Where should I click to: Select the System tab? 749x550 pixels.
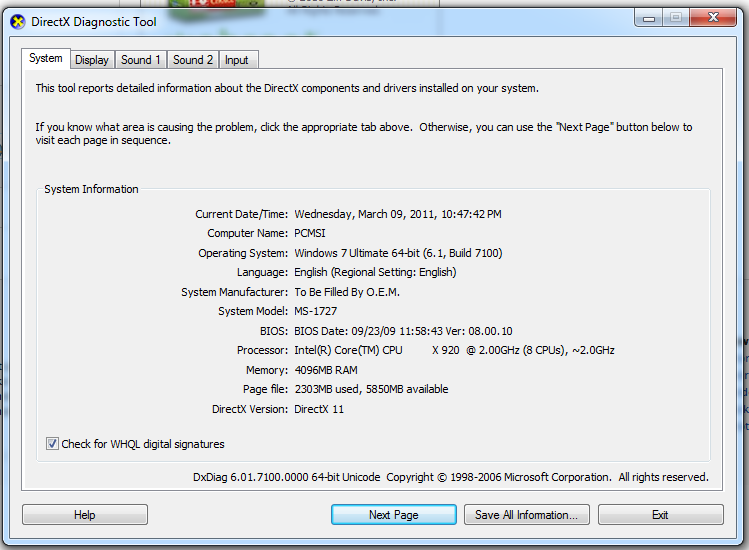tap(46, 58)
